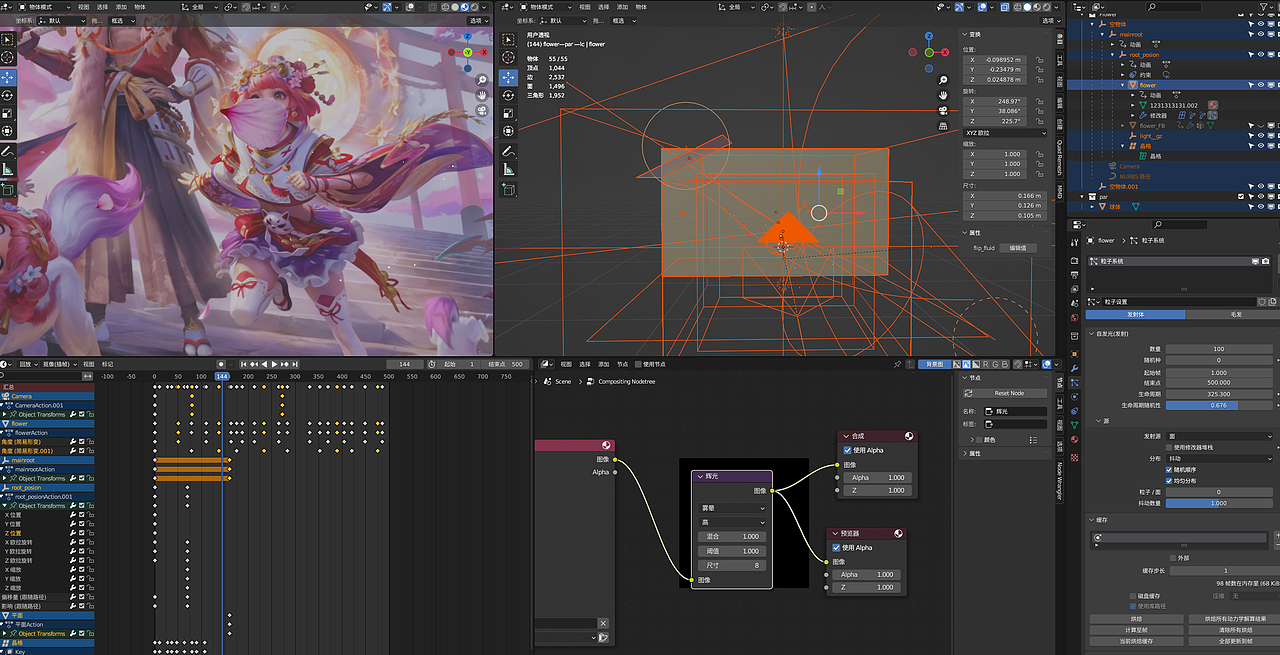Open the Physics properties tab icon
This screenshot has height=655, width=1280.
[x=1074, y=397]
